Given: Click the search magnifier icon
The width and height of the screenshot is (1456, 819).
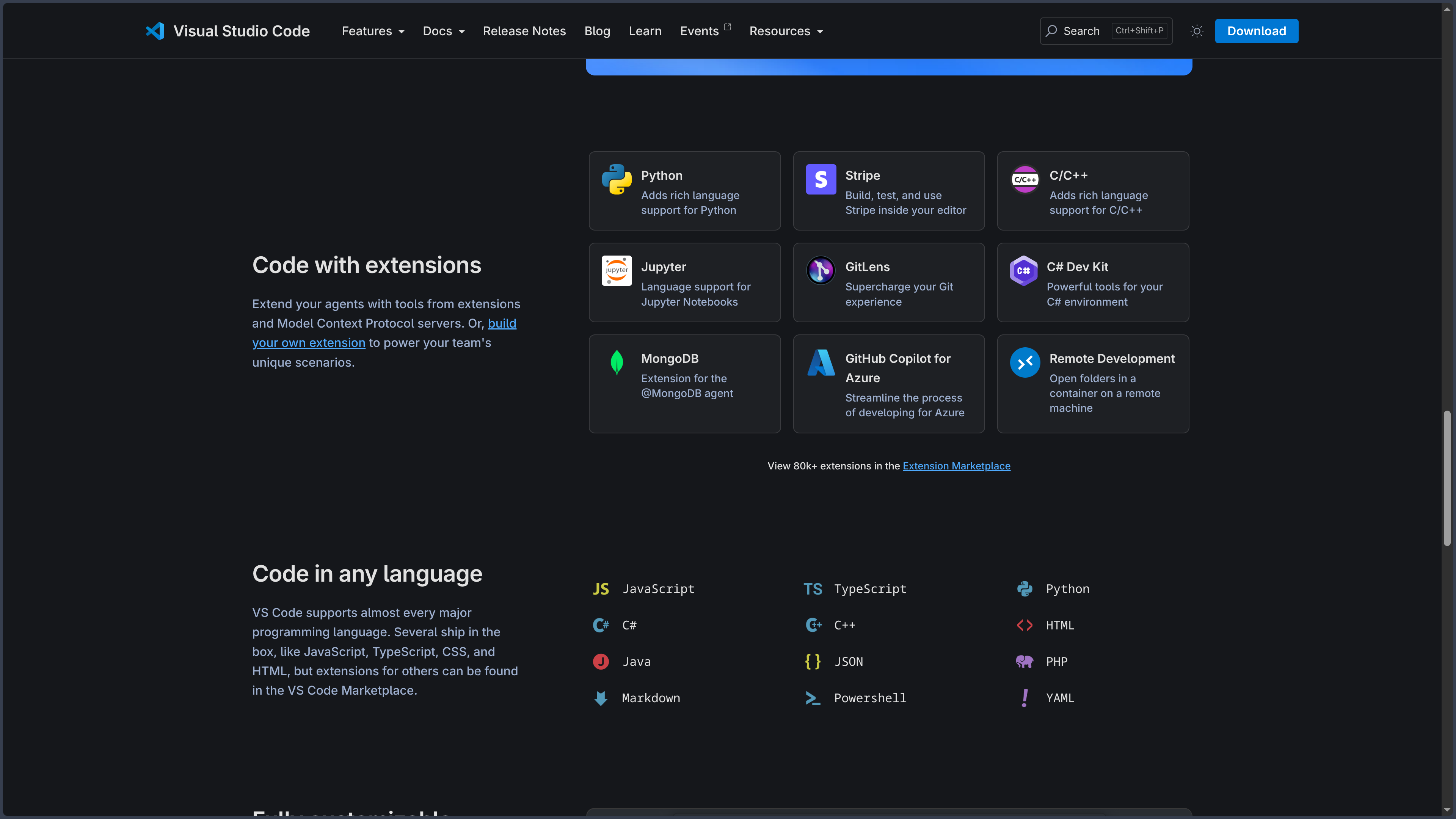Looking at the screenshot, I should 1051,31.
